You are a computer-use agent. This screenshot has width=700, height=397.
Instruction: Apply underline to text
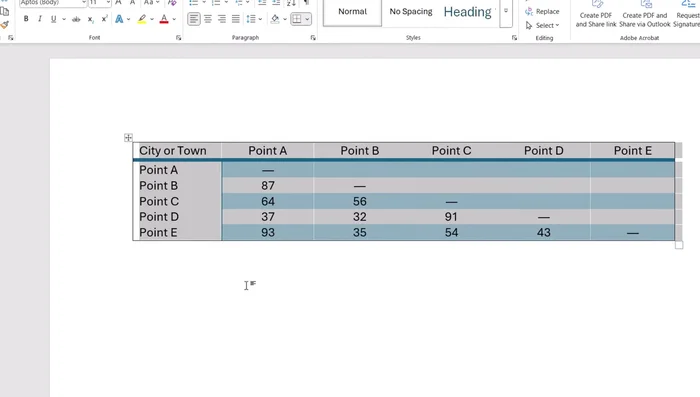click(54, 19)
